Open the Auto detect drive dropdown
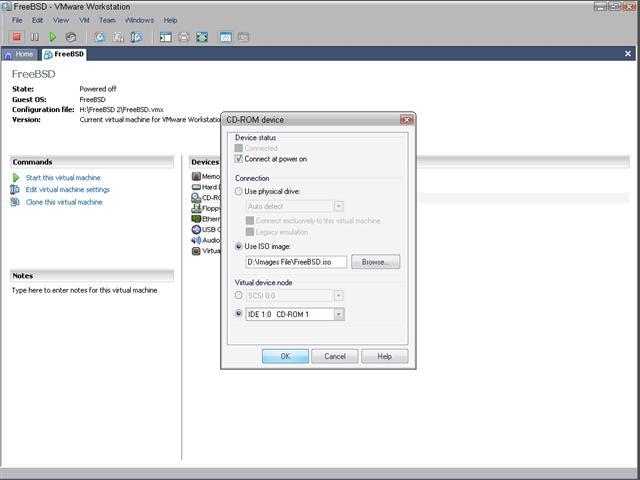640x480 pixels. pos(338,206)
